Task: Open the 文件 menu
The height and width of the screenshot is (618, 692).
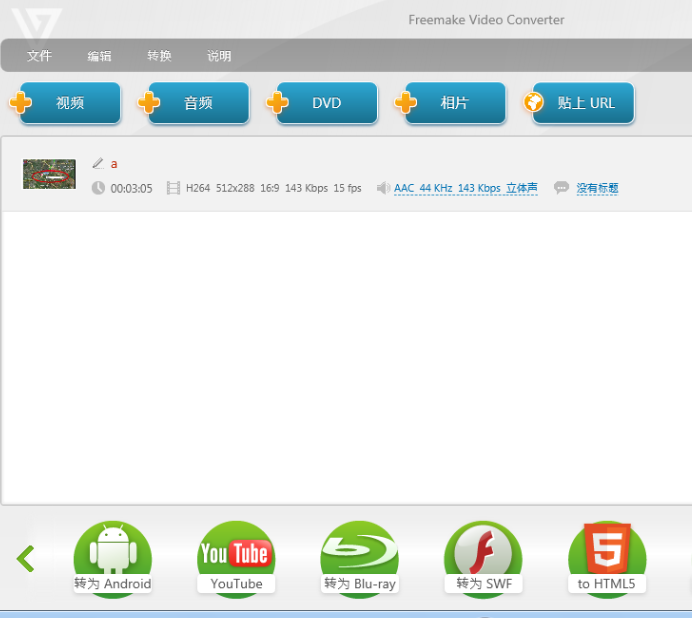Action: coord(39,56)
